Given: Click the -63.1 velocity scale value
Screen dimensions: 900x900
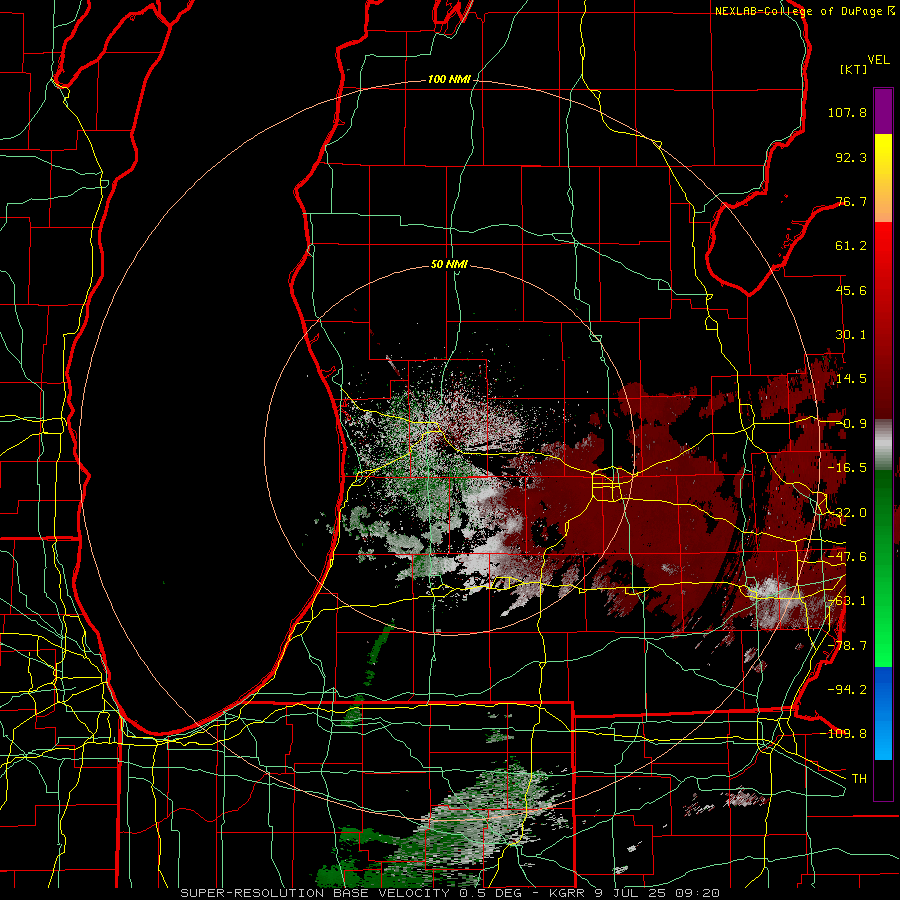Looking at the screenshot, I should [x=847, y=601].
